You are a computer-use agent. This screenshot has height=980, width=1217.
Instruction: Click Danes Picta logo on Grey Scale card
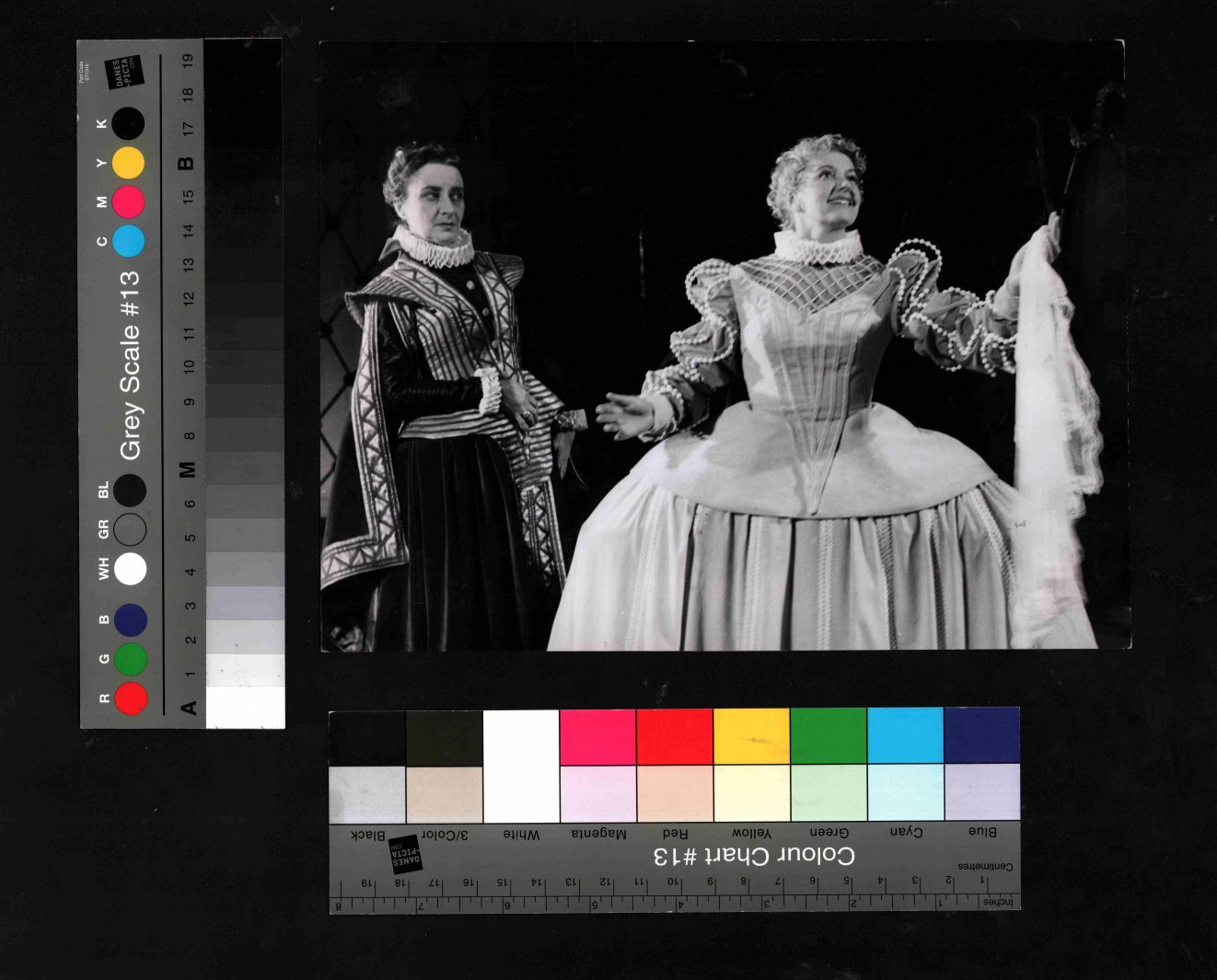(125, 74)
